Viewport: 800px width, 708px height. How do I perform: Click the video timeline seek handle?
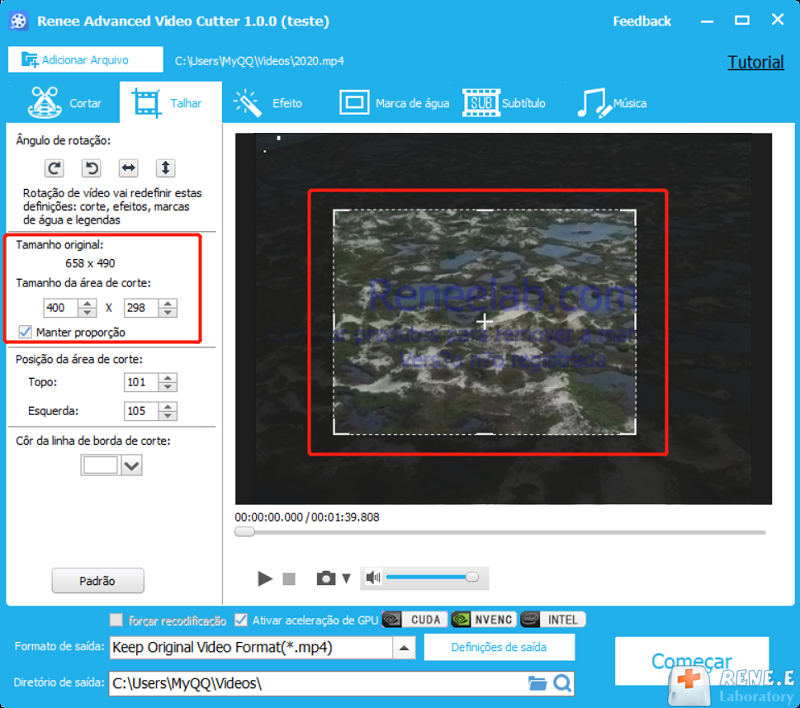point(244,532)
